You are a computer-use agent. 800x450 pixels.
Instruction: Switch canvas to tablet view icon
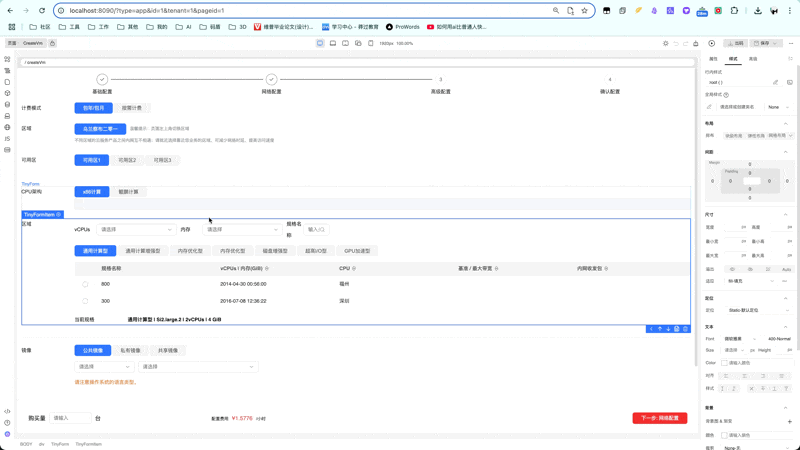click(345, 43)
